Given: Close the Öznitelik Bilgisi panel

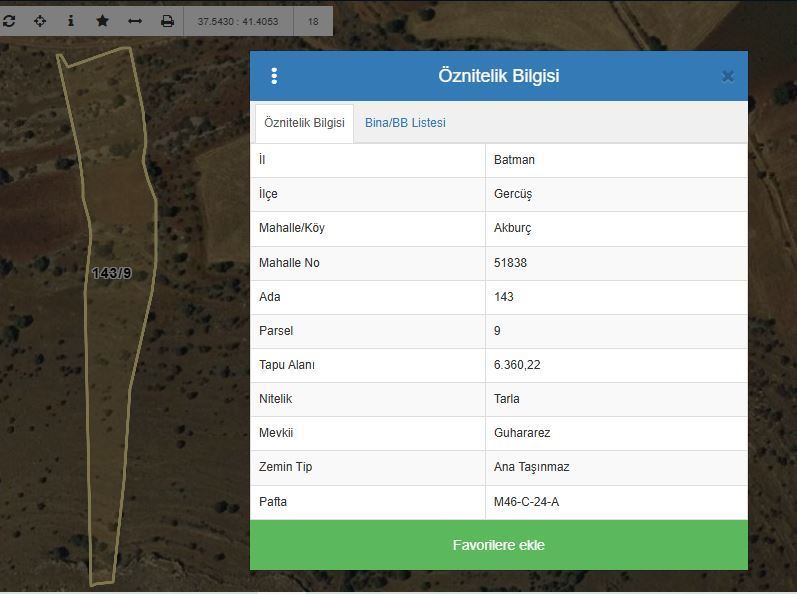Looking at the screenshot, I should 727,76.
